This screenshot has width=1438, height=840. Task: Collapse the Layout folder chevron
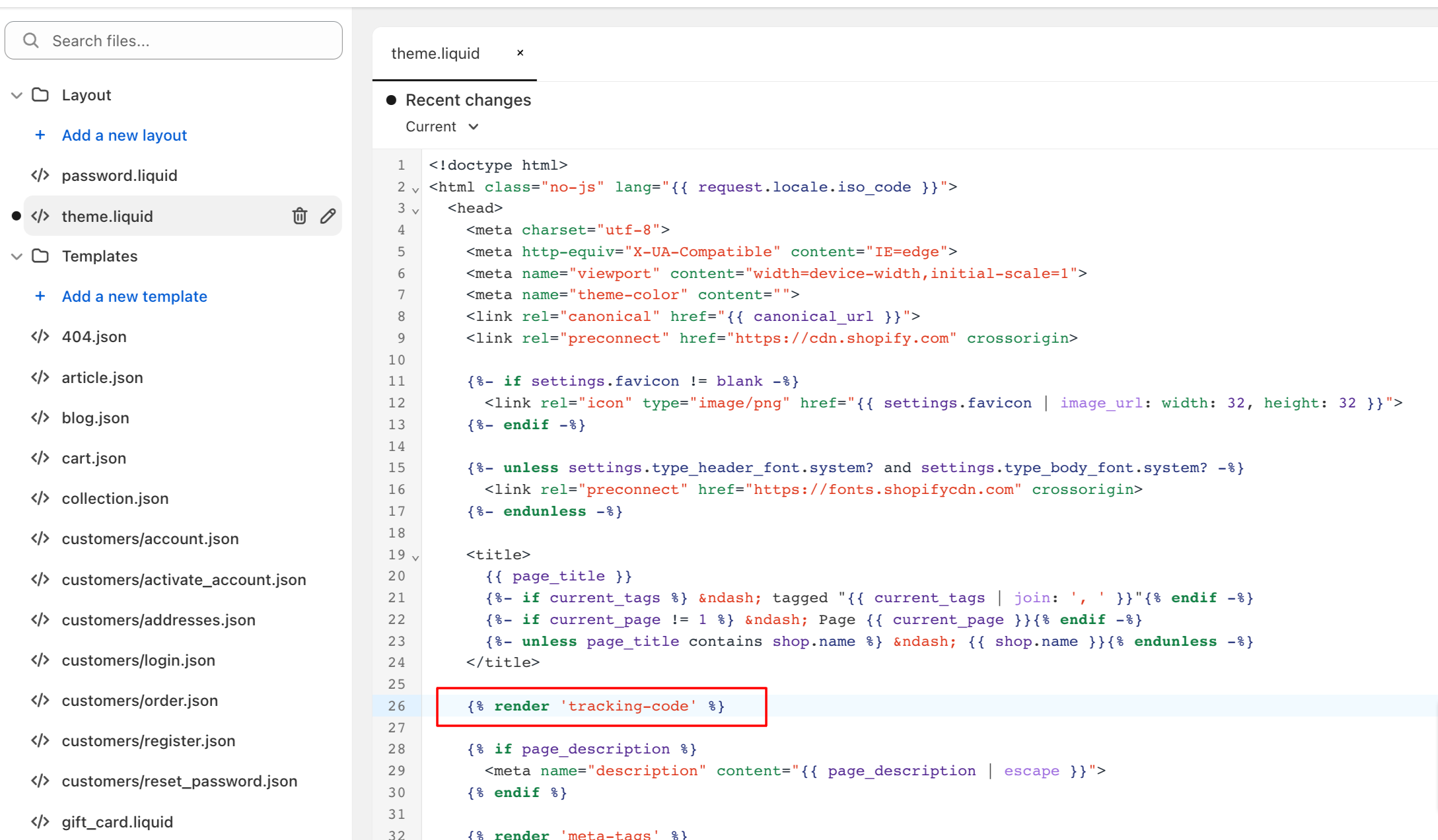[17, 95]
